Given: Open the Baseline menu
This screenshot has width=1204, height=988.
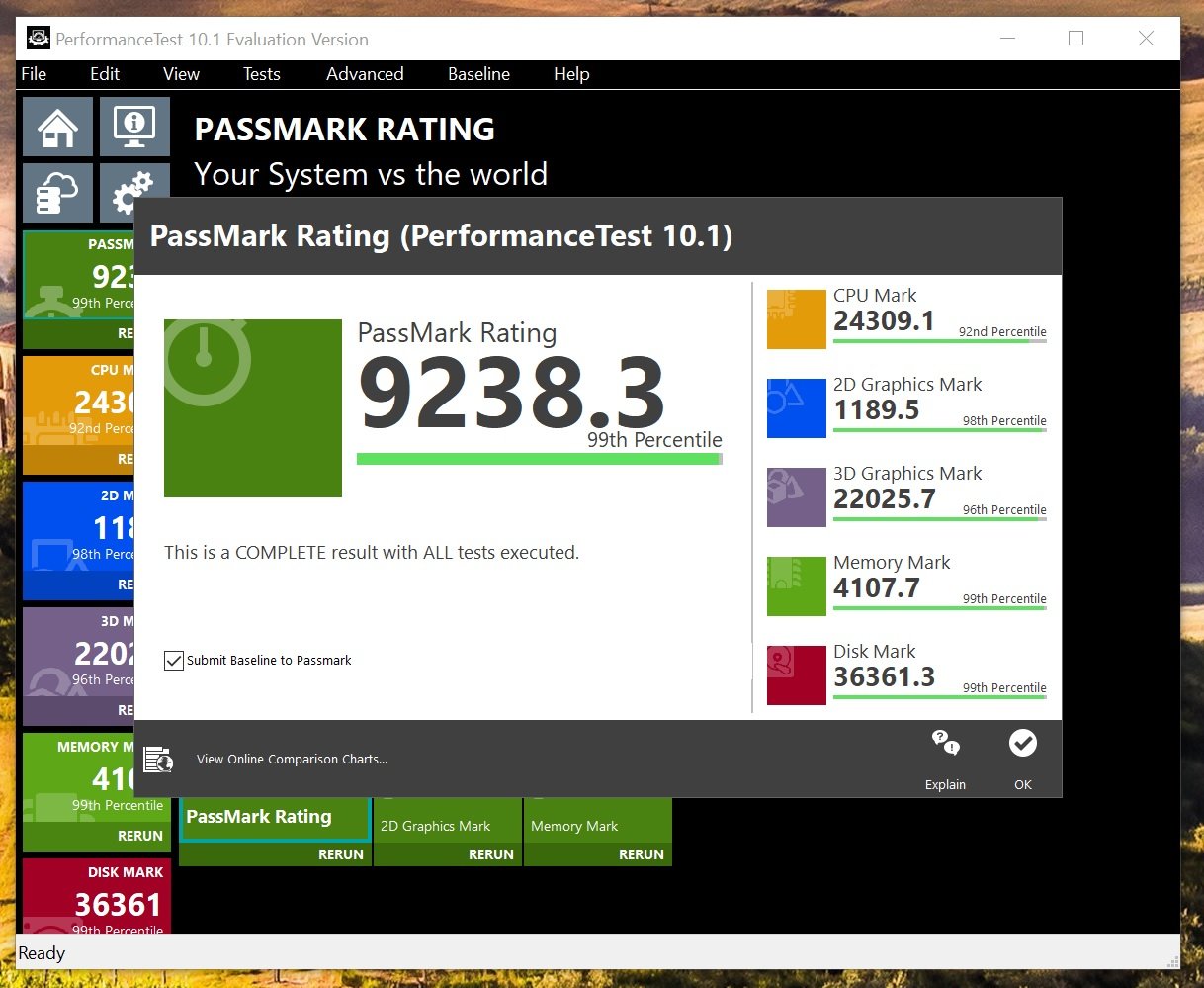Looking at the screenshot, I should pos(478,74).
